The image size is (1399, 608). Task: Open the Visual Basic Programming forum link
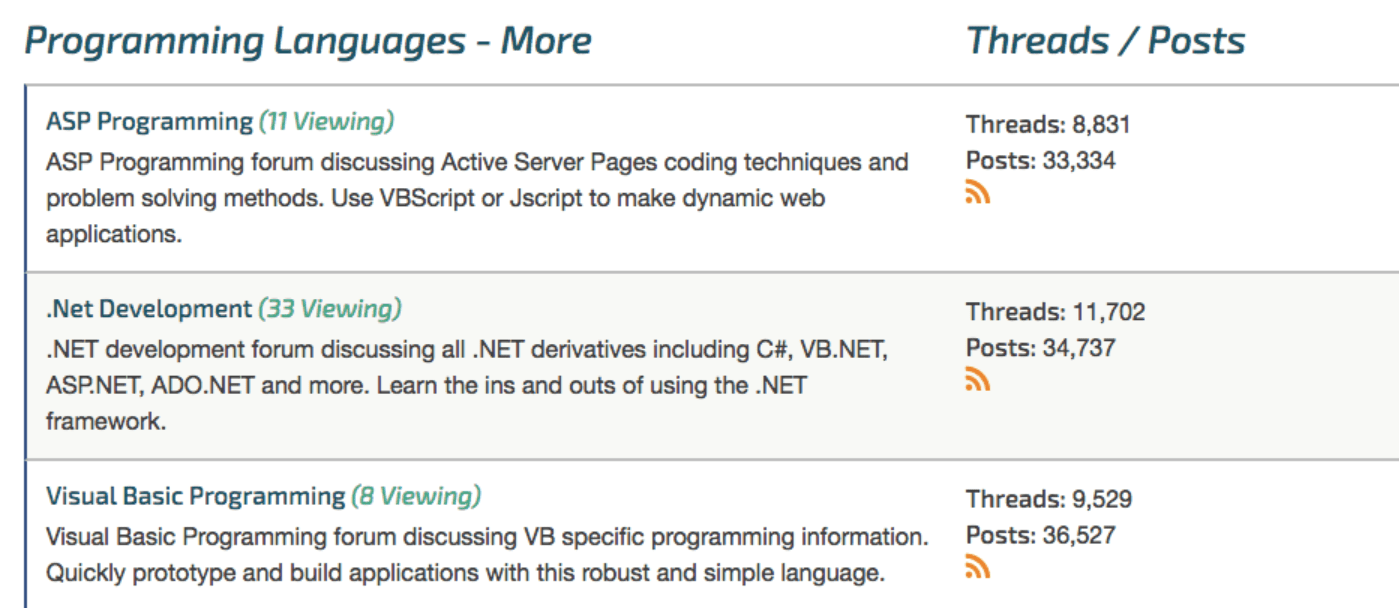point(195,496)
